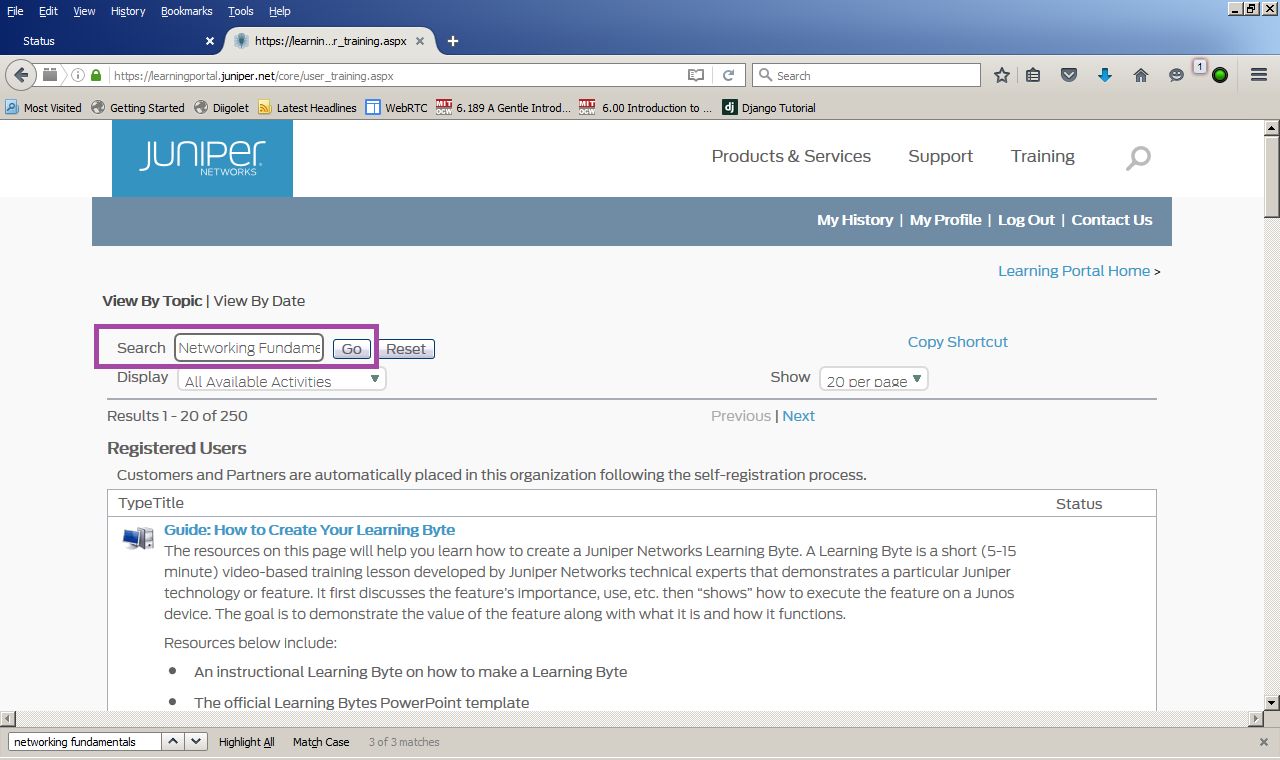Open the Bookmarks menu in menu bar
Screen dimensions: 1280x760
[x=186, y=11]
